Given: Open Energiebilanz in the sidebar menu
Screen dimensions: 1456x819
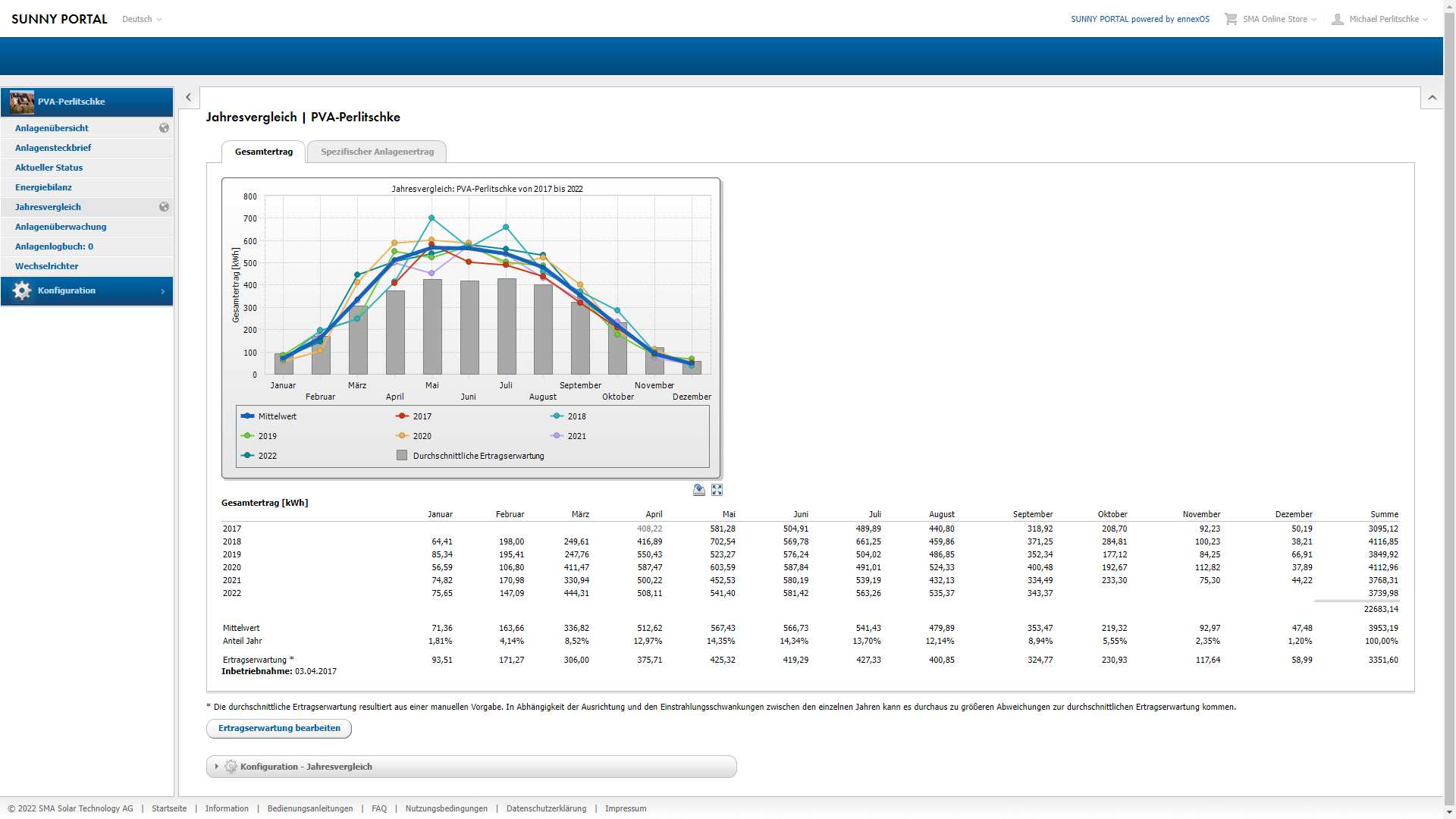Looking at the screenshot, I should click(43, 187).
